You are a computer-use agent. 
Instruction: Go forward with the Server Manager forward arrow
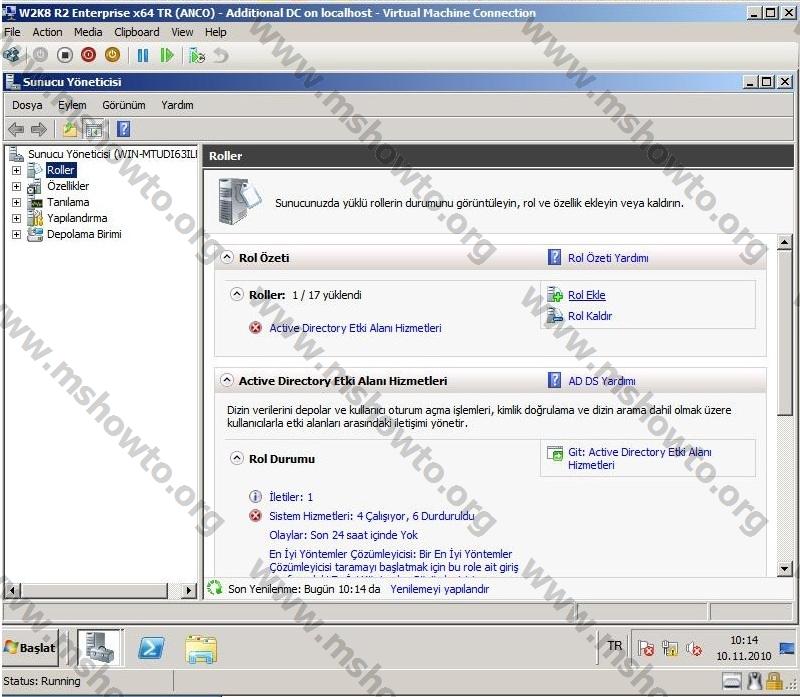coord(39,129)
